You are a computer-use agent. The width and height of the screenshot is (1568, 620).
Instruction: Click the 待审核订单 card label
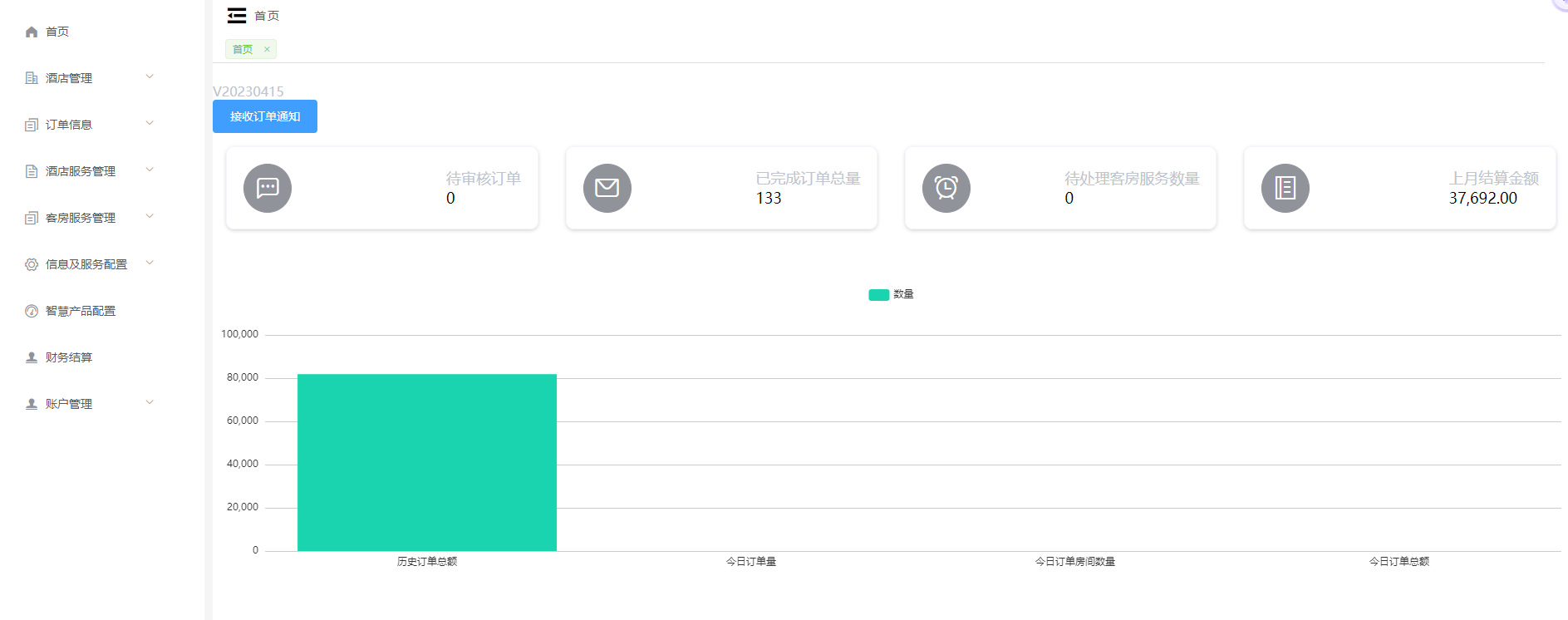(x=484, y=179)
